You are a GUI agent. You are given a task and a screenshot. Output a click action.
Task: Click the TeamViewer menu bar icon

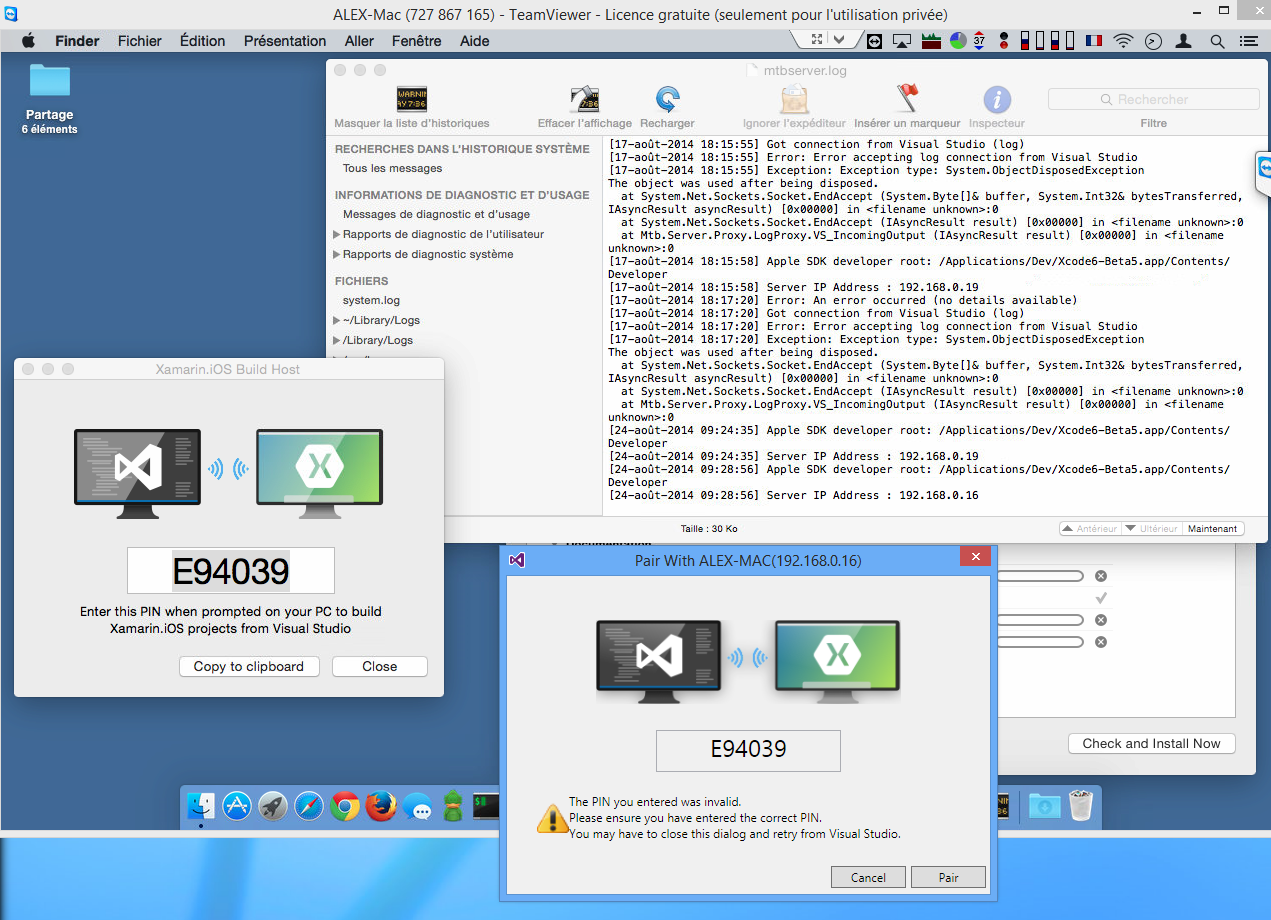[x=875, y=41]
